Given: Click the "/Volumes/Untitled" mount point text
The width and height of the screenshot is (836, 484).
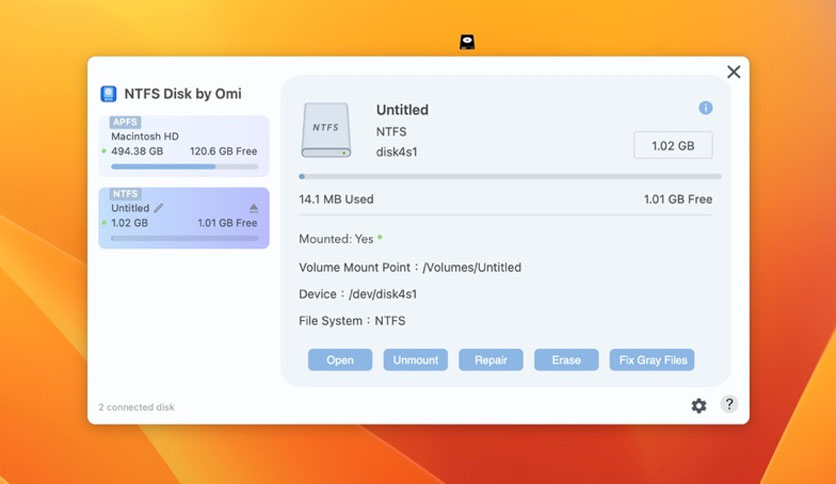Looking at the screenshot, I should coord(472,268).
